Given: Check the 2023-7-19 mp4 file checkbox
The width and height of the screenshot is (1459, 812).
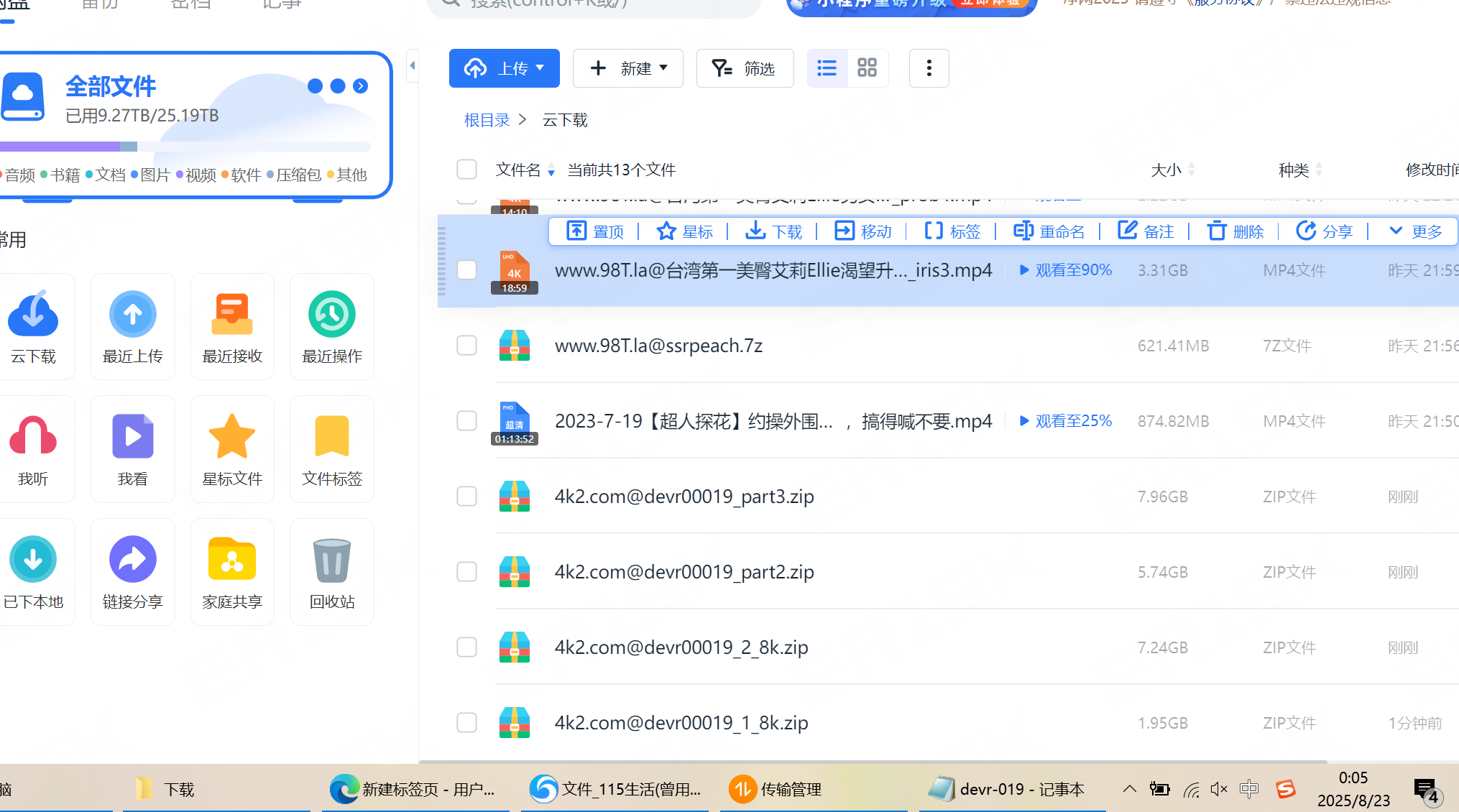Looking at the screenshot, I should click(467, 421).
